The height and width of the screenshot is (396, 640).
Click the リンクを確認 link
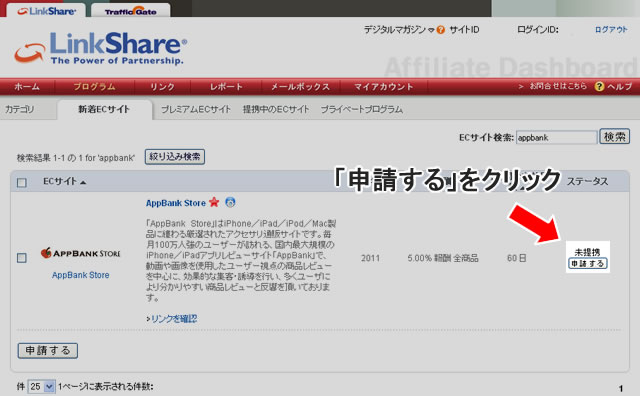tap(174, 319)
